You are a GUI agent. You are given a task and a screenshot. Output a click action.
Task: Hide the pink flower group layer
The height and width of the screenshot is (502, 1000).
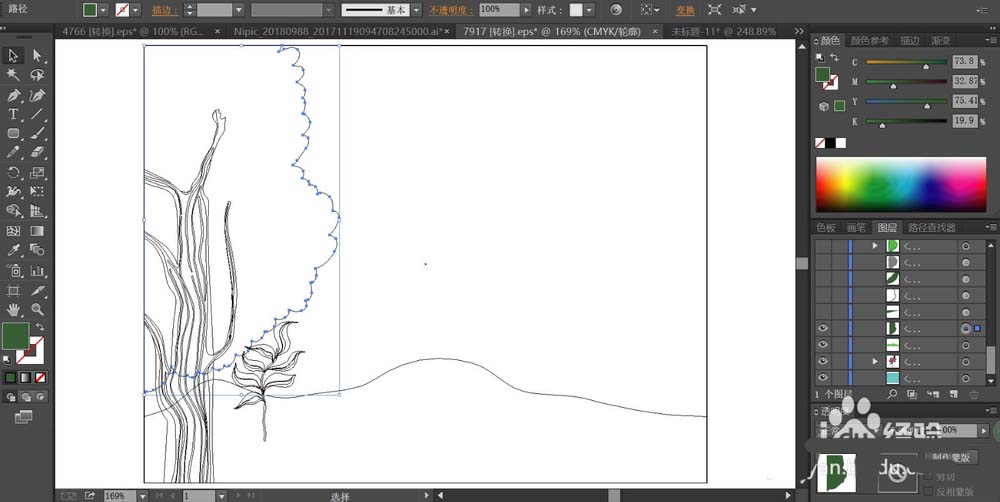pyautogui.click(x=823, y=362)
